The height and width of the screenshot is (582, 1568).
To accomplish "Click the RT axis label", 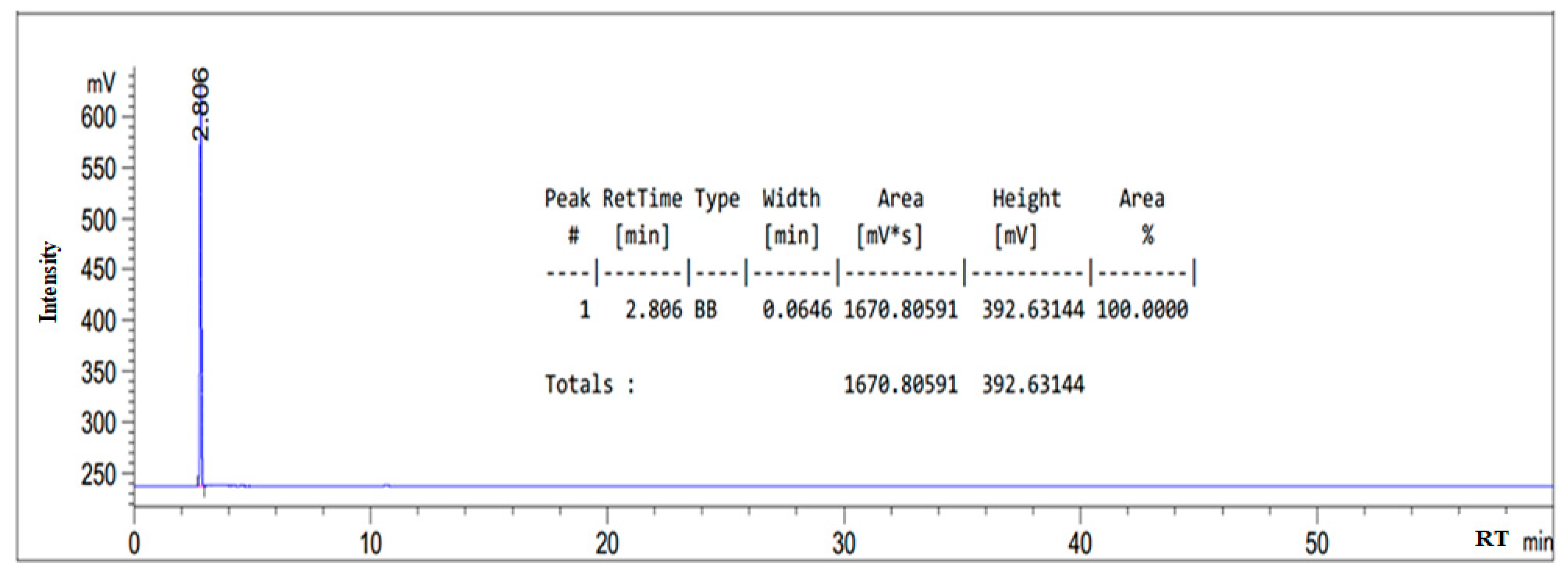I will [1491, 539].
